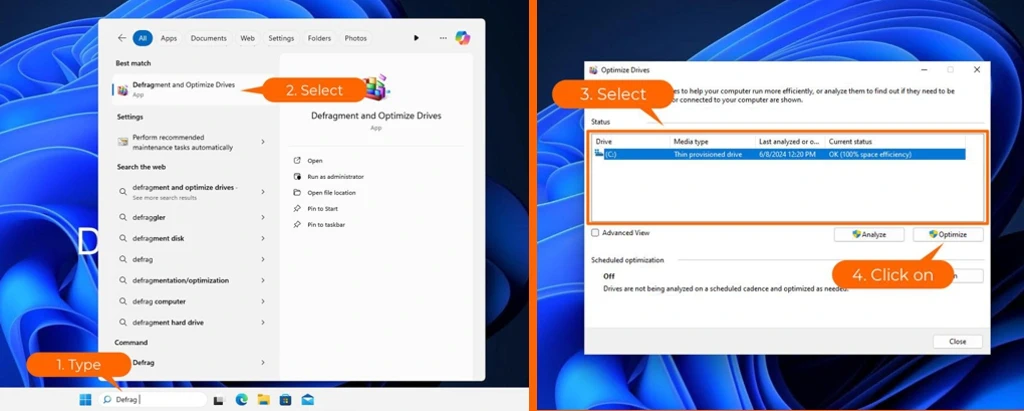Switch to the Settings filter tab
1024x411 pixels.
281,38
